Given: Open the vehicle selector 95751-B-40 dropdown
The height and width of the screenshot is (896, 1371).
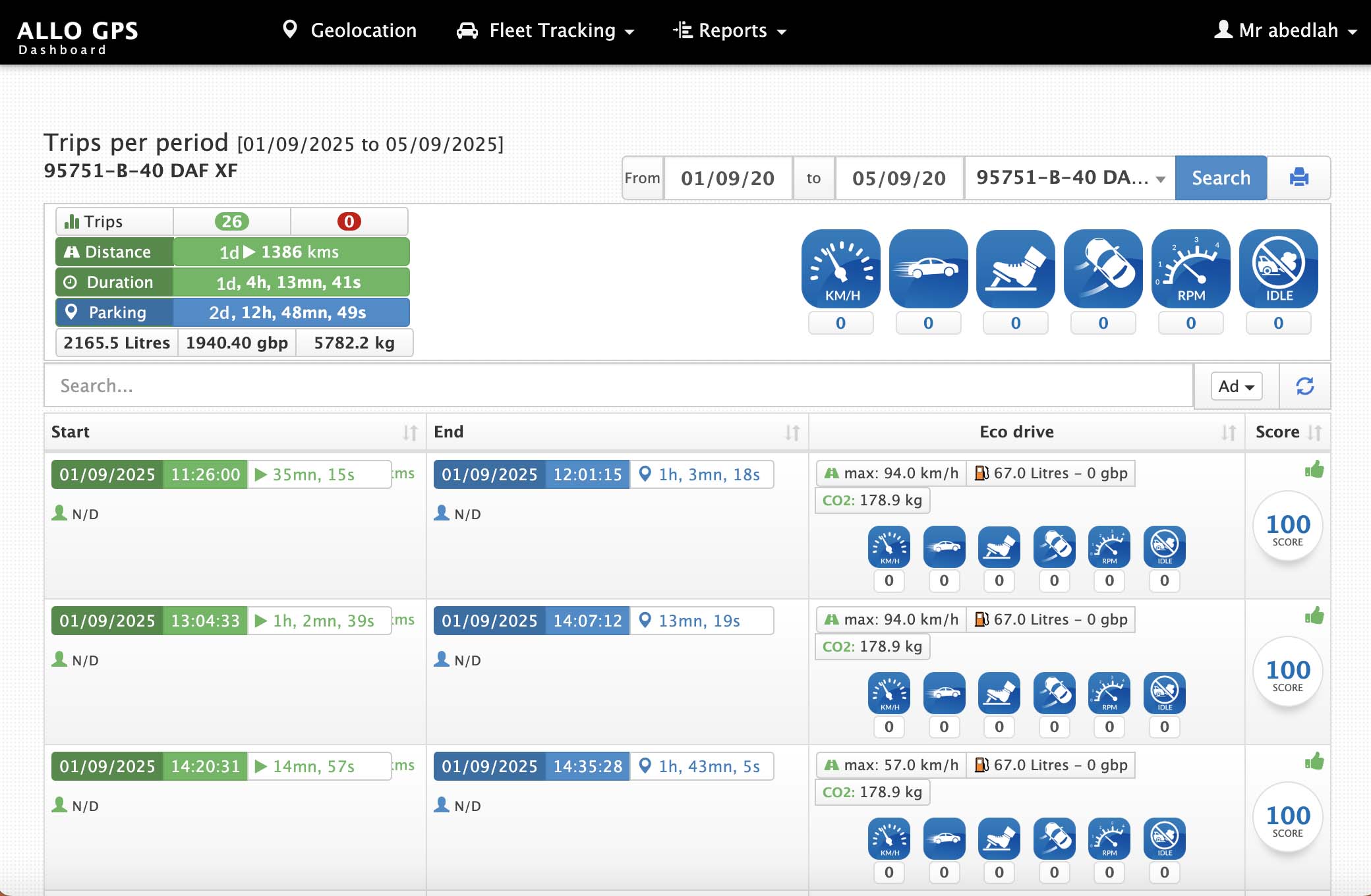Looking at the screenshot, I should point(1069,177).
